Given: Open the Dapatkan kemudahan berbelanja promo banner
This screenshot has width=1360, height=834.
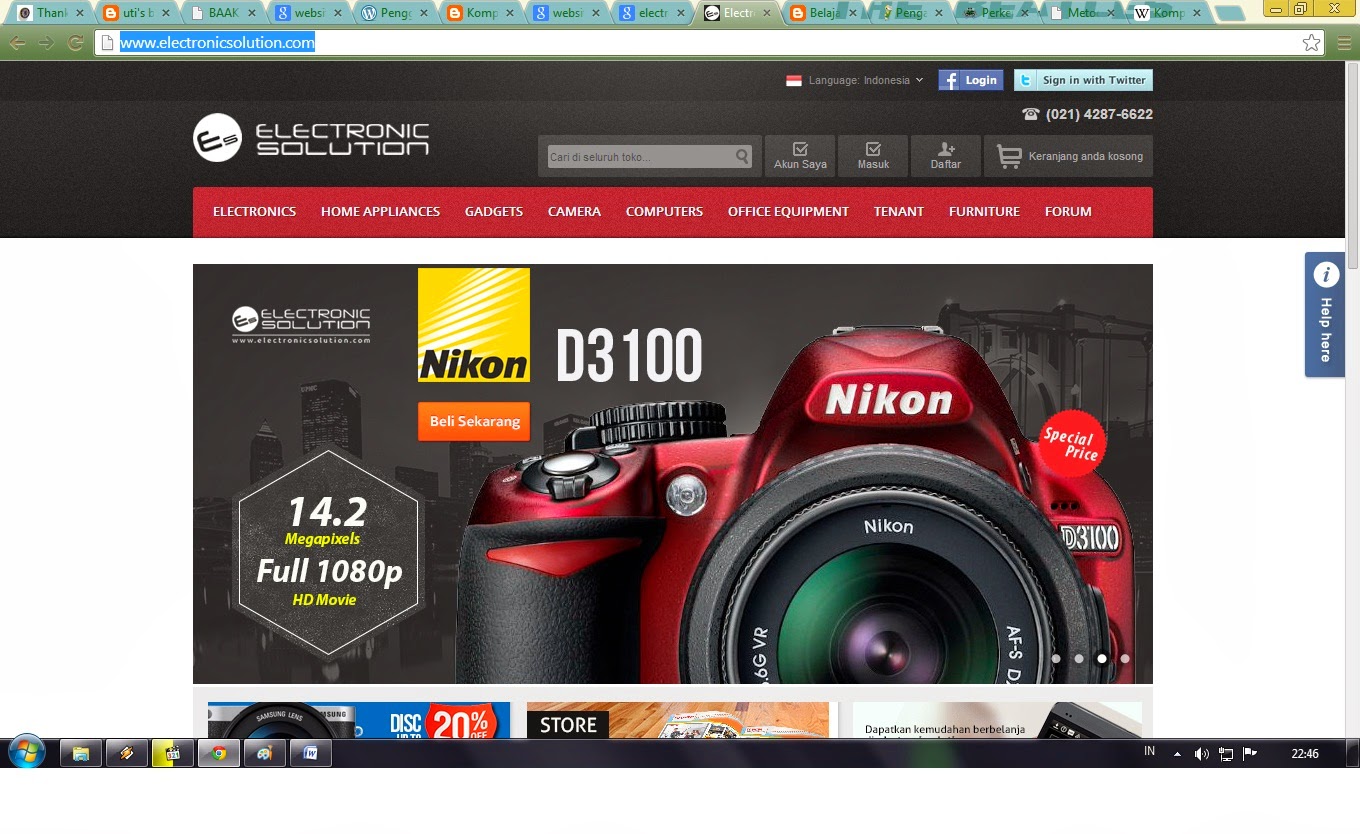Looking at the screenshot, I should pyautogui.click(x=997, y=720).
